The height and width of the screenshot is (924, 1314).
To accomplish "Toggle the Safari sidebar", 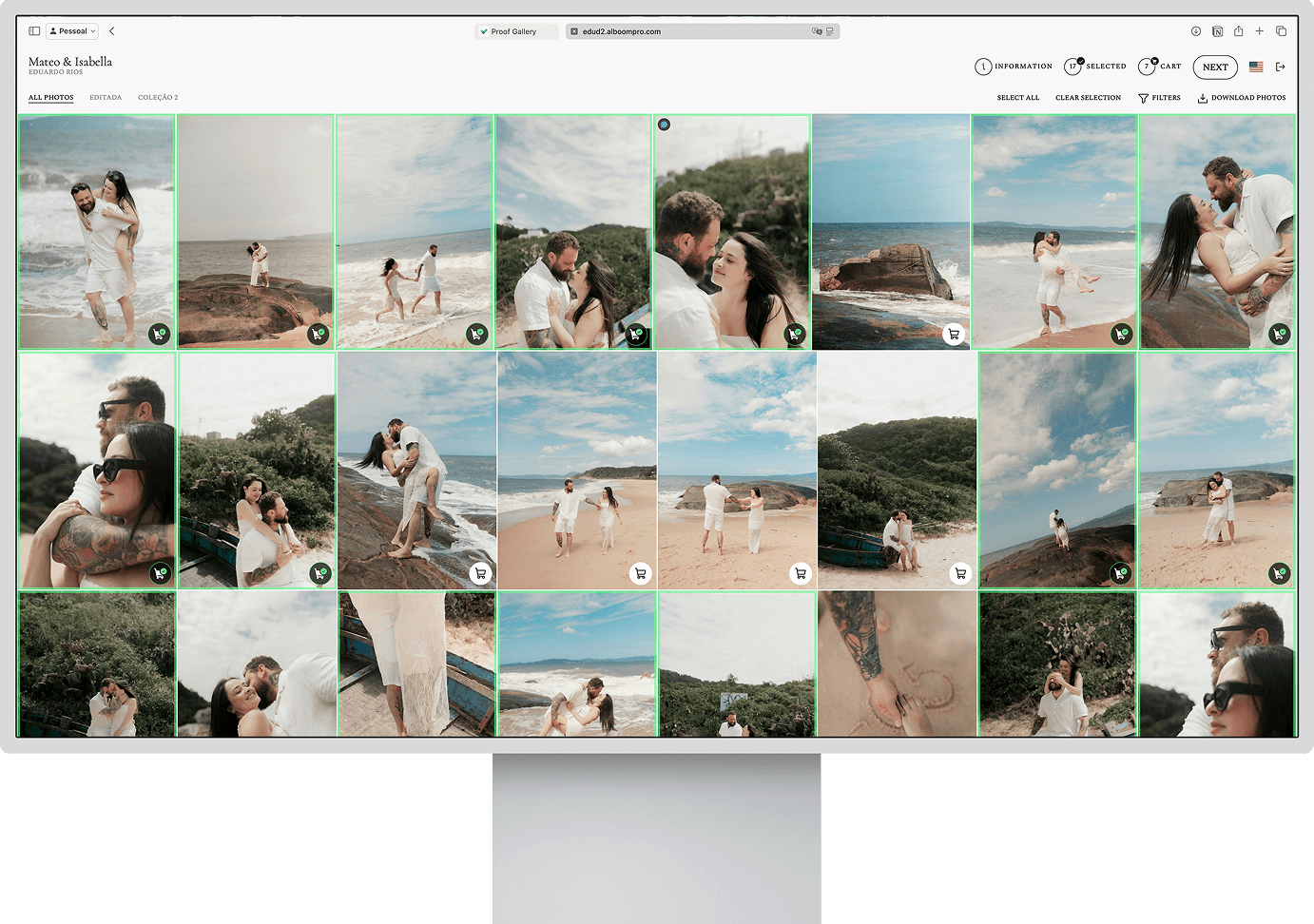I will pos(34,31).
